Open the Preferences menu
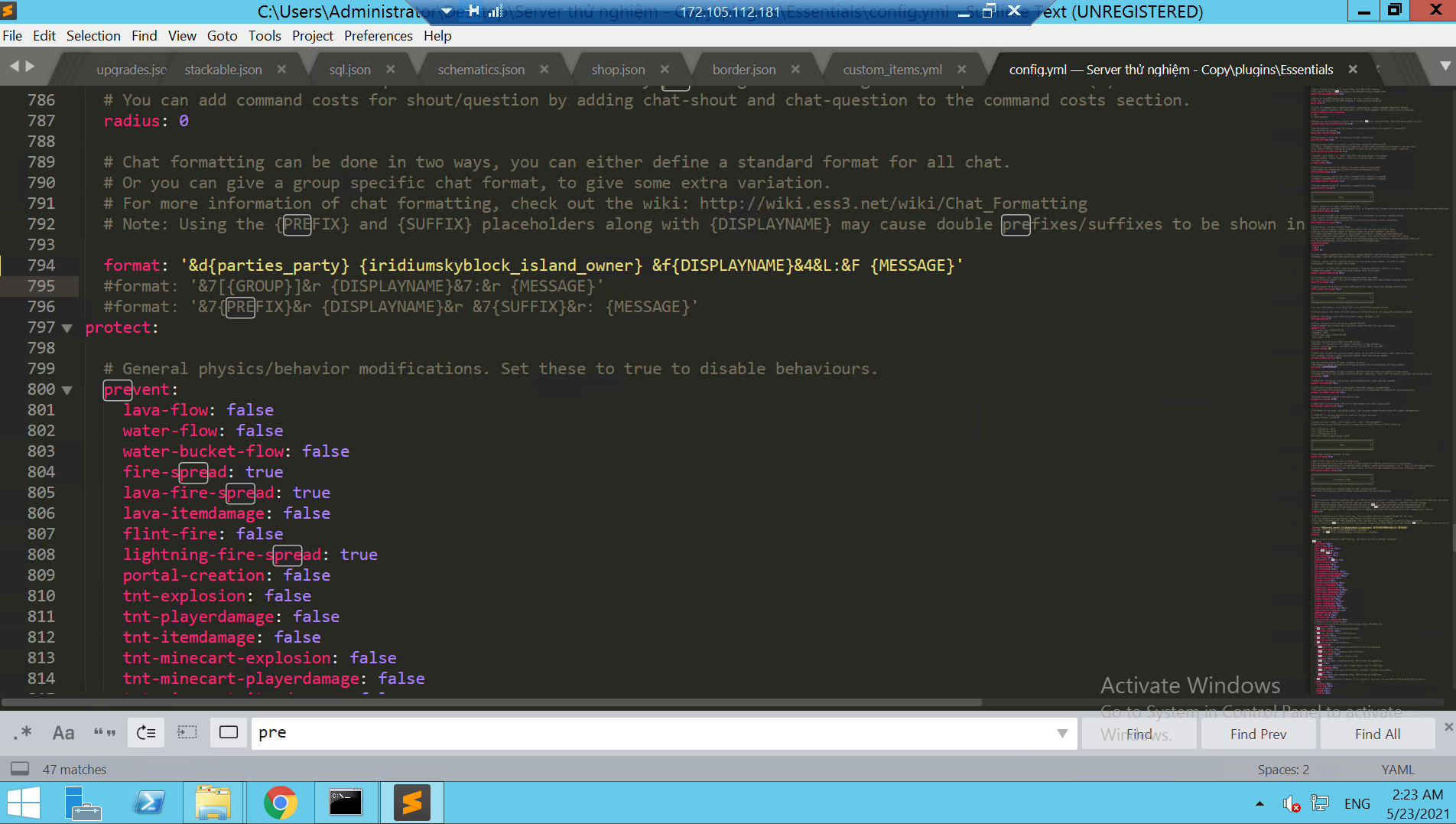This screenshot has width=1456, height=824. [x=378, y=36]
